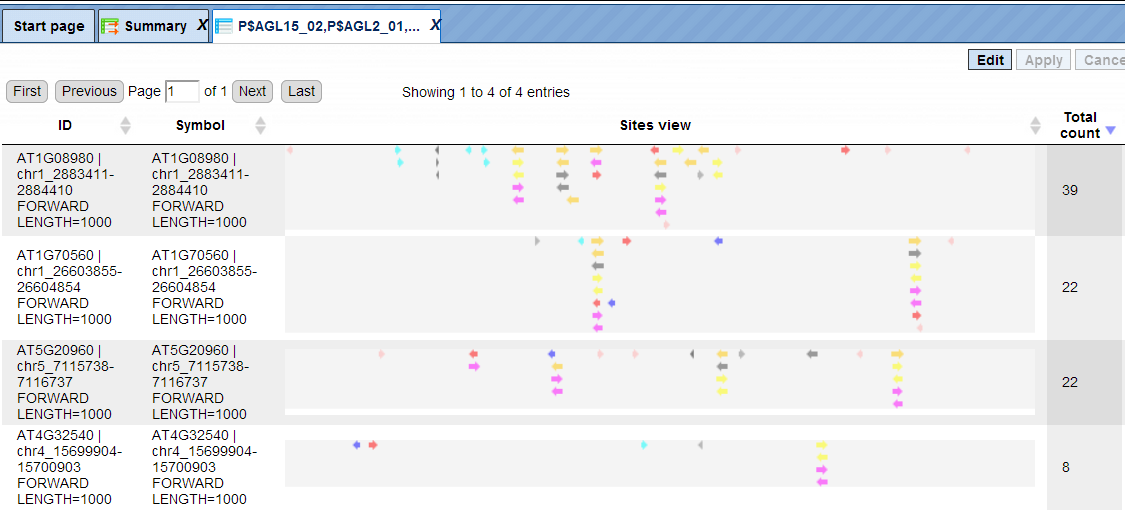1125x514 pixels.
Task: Click 'Showing 1 to 4 of 4 entries' text
Action: pos(486,92)
